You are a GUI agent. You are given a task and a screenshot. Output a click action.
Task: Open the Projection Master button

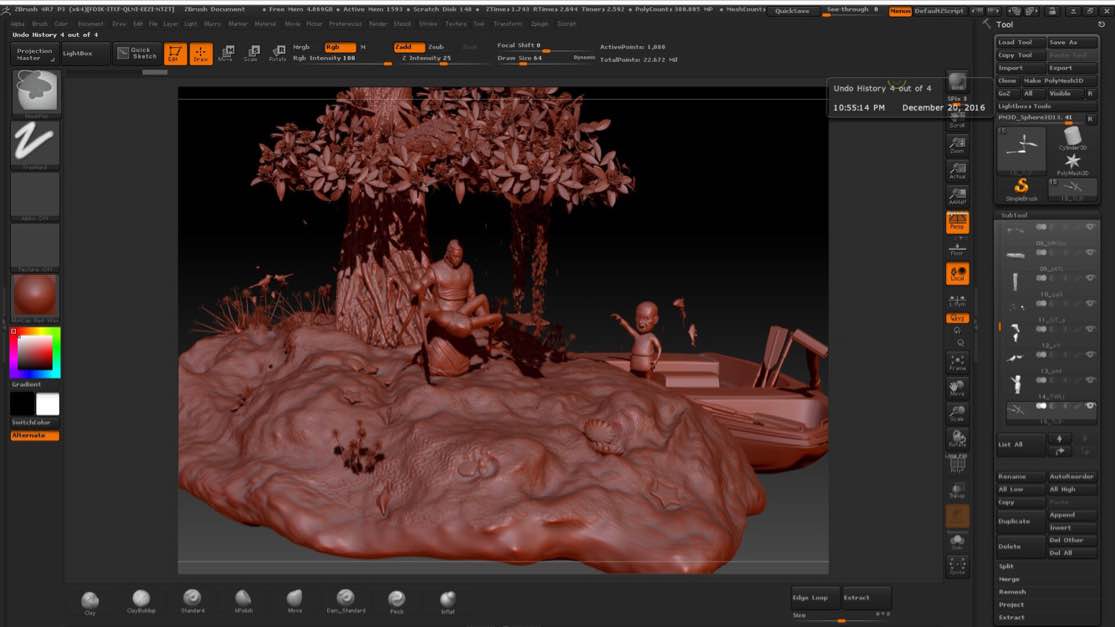click(x=34, y=54)
